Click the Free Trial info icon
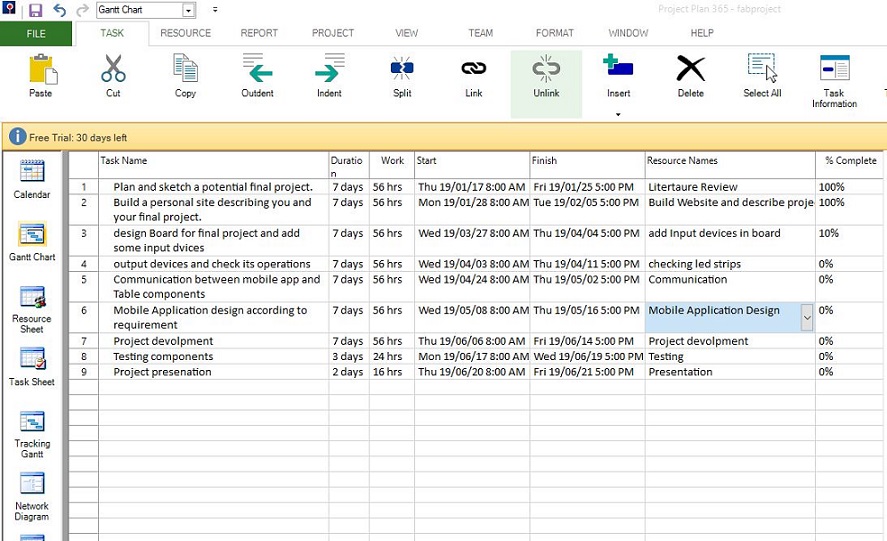 [x=18, y=136]
